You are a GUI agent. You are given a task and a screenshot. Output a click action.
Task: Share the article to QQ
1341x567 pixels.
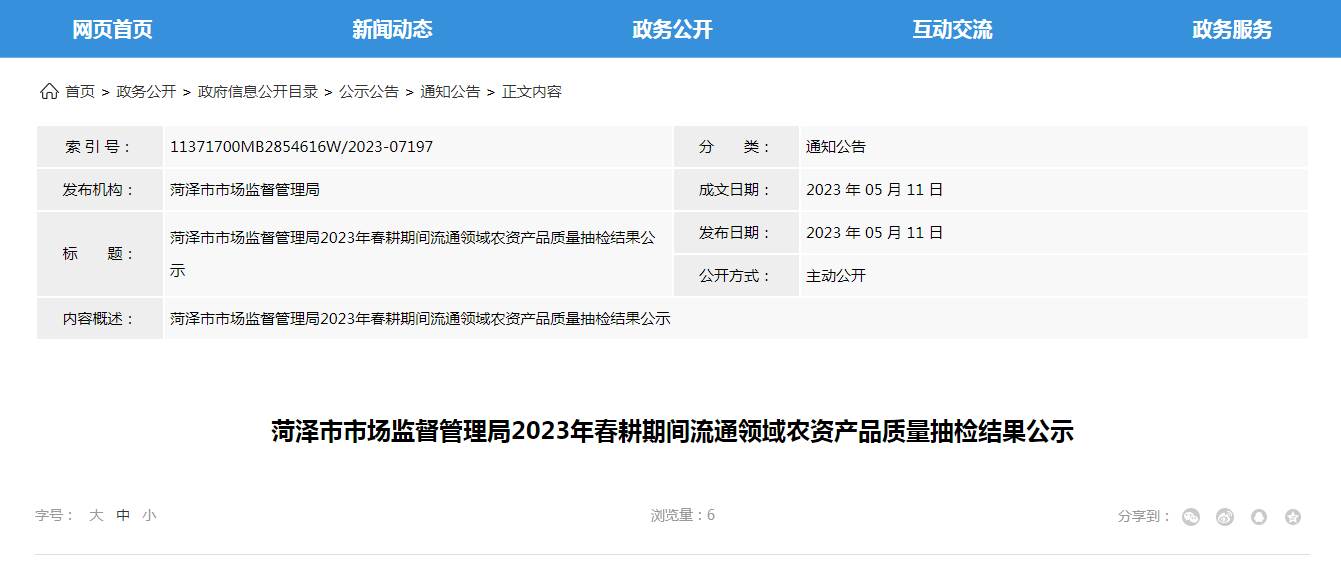(x=1259, y=517)
